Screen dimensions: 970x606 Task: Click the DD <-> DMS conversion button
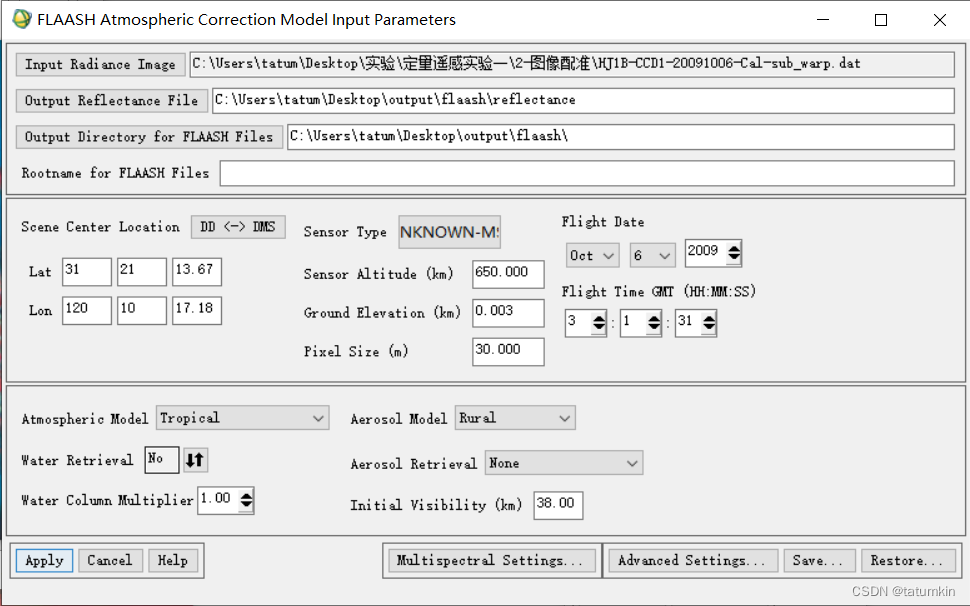click(x=238, y=227)
